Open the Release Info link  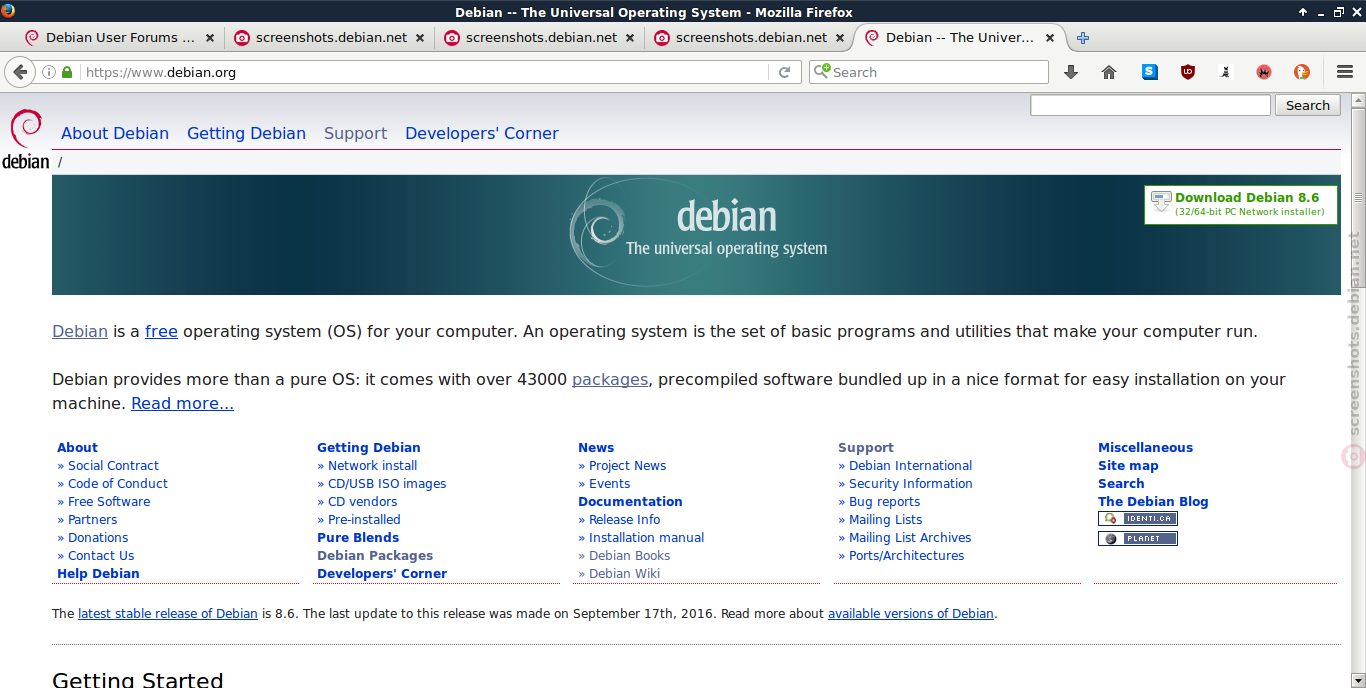click(625, 520)
